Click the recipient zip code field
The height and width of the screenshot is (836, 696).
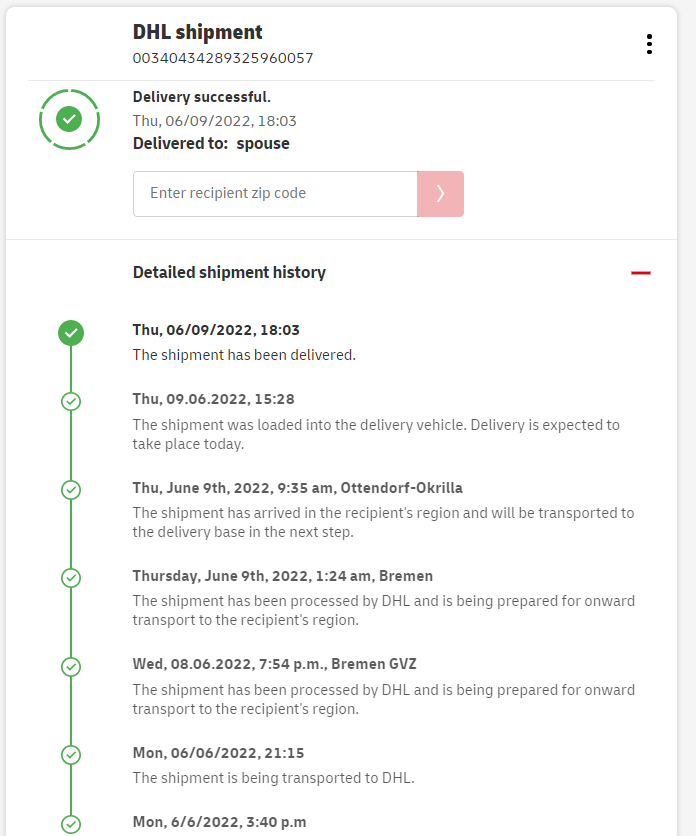pos(275,194)
